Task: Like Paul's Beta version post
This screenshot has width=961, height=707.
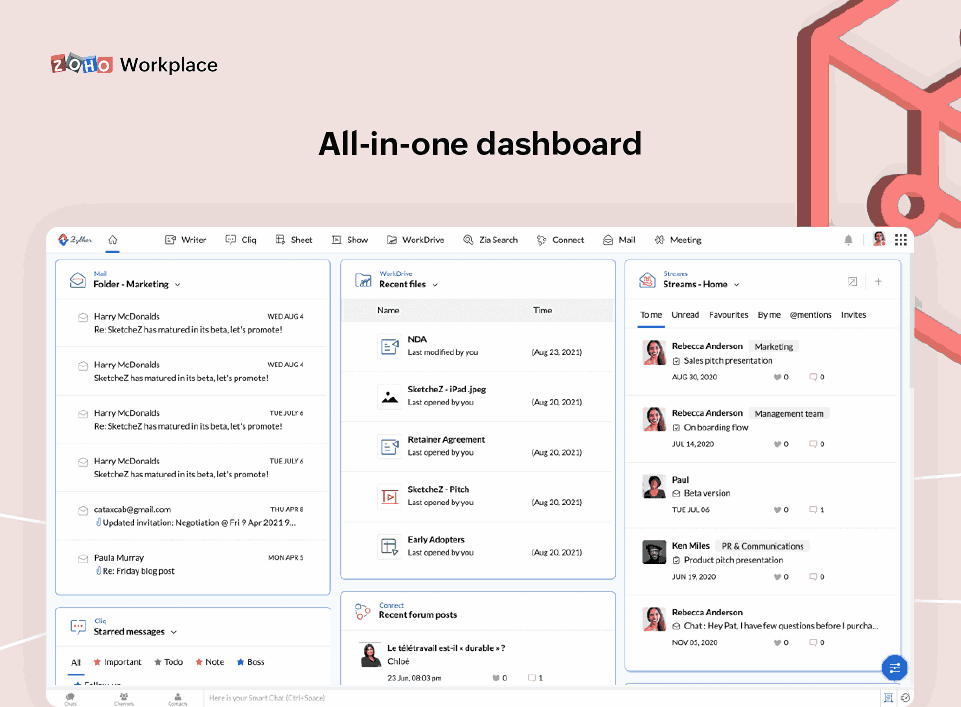Action: (x=777, y=510)
